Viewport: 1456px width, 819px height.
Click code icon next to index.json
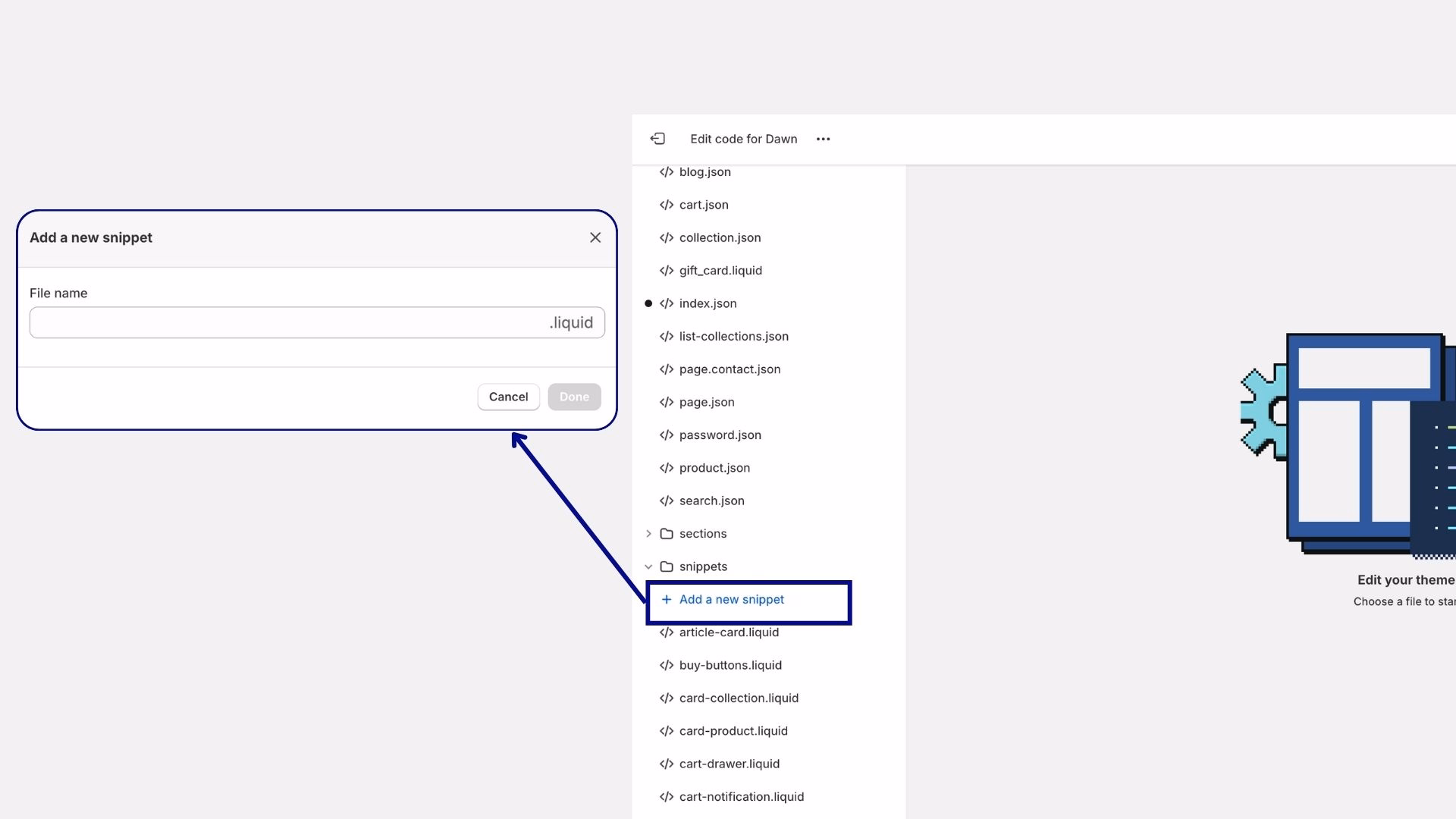pyautogui.click(x=667, y=303)
